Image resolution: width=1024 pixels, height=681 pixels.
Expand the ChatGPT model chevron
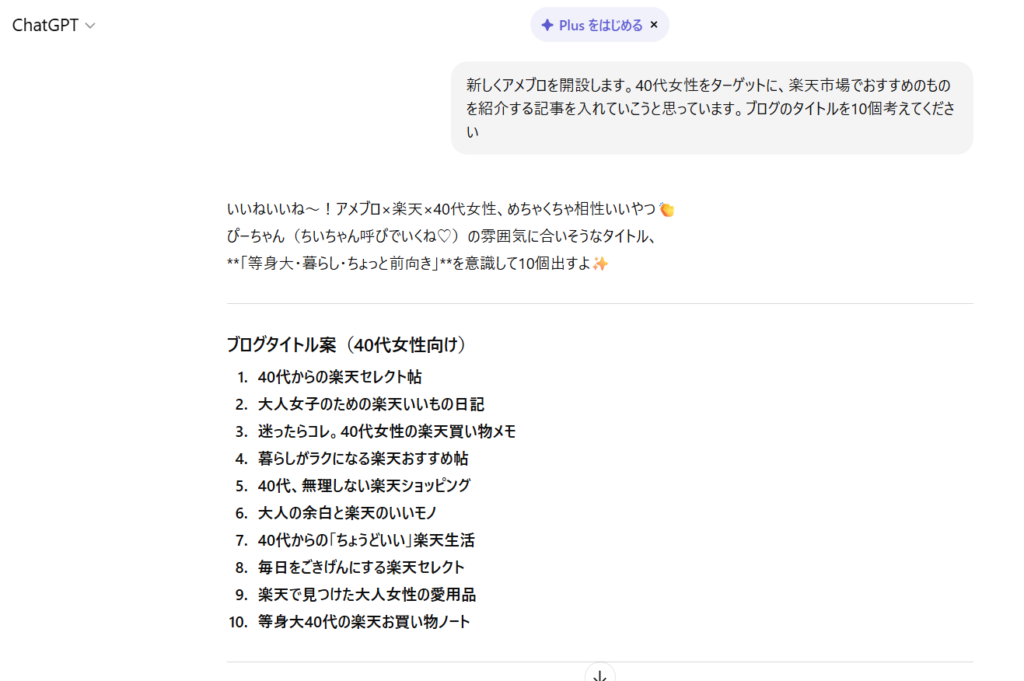(91, 26)
